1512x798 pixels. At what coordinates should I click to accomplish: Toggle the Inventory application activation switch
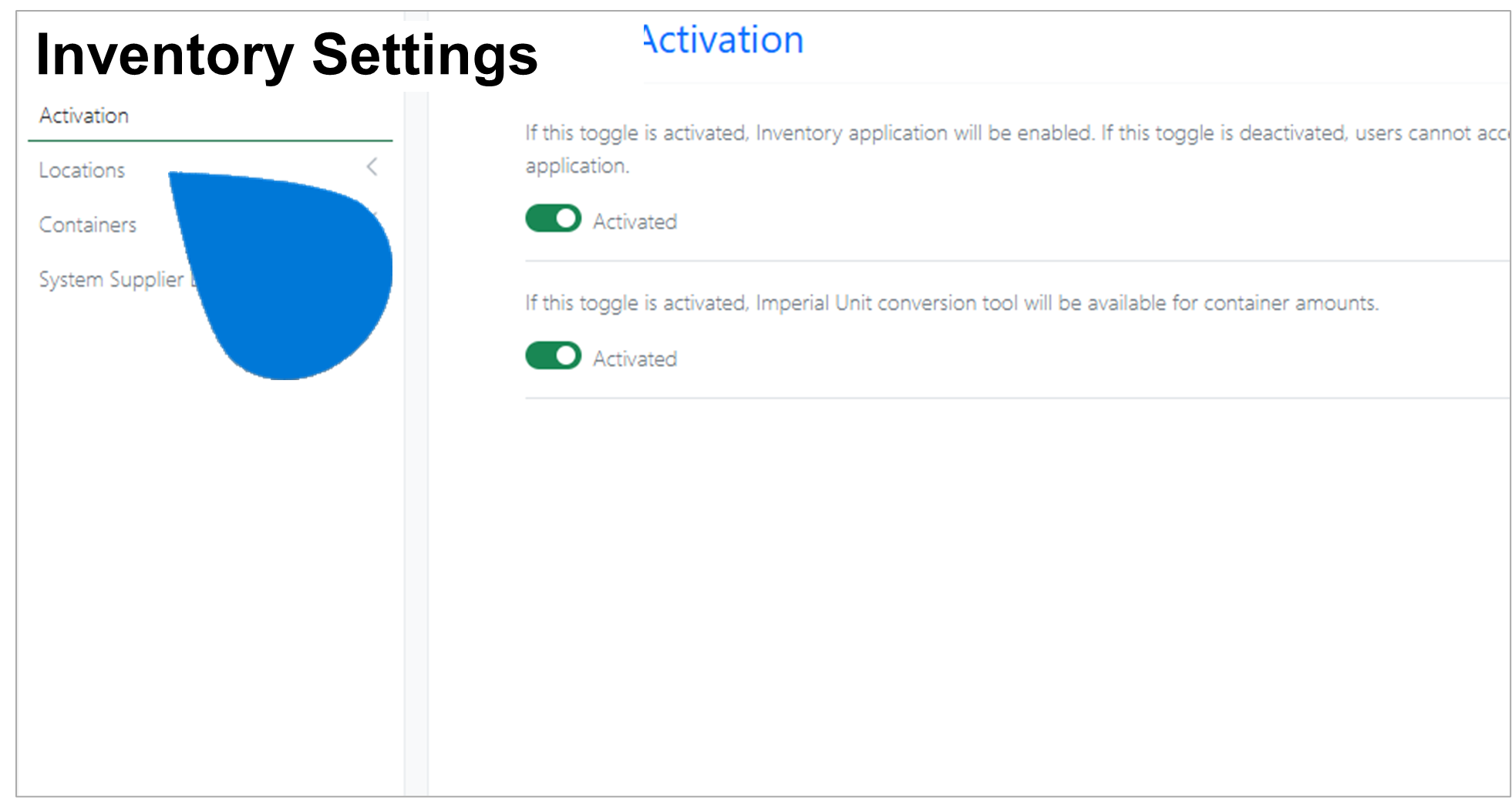point(554,219)
